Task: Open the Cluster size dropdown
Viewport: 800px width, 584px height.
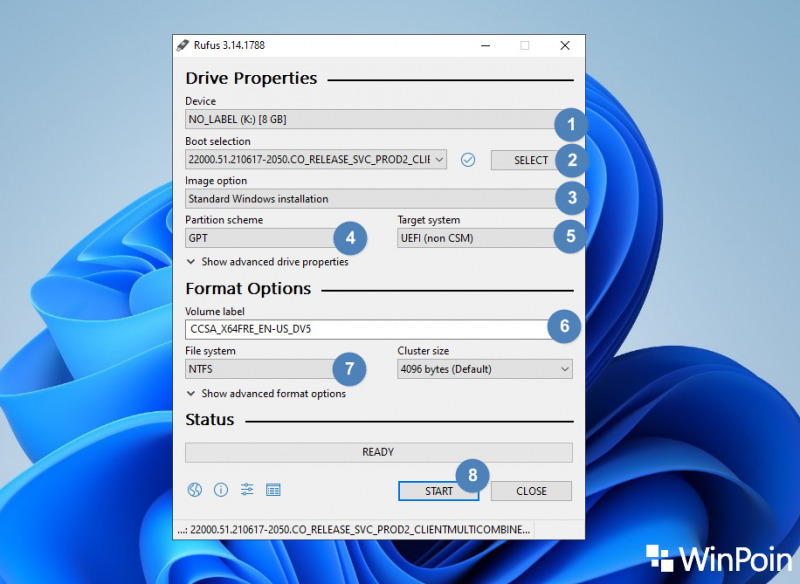Action: (x=485, y=369)
